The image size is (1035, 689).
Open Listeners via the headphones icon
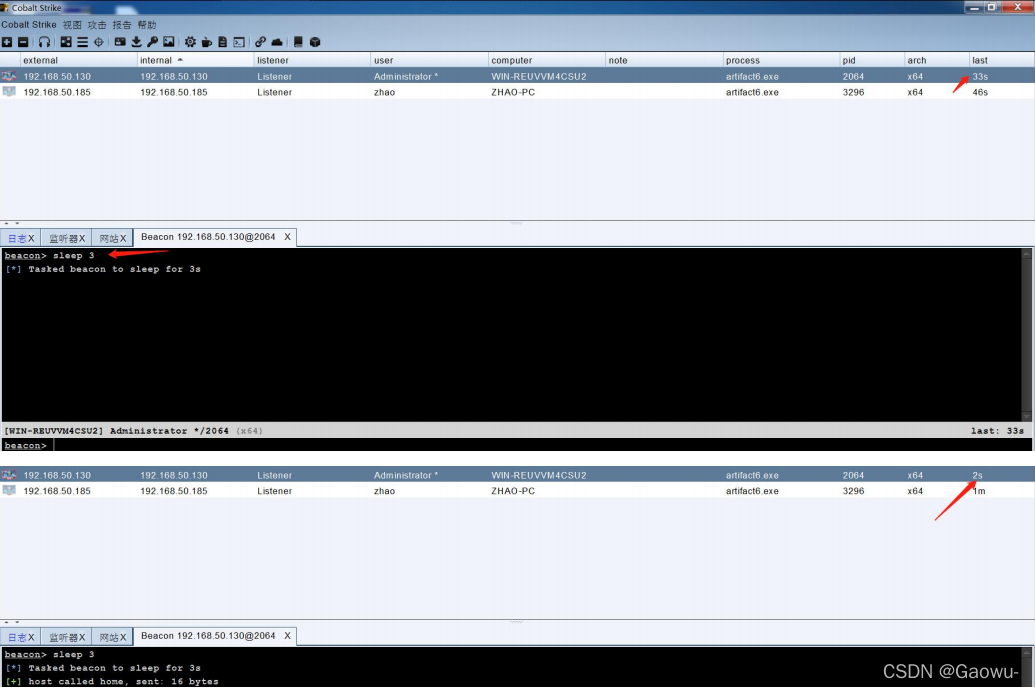coord(44,42)
